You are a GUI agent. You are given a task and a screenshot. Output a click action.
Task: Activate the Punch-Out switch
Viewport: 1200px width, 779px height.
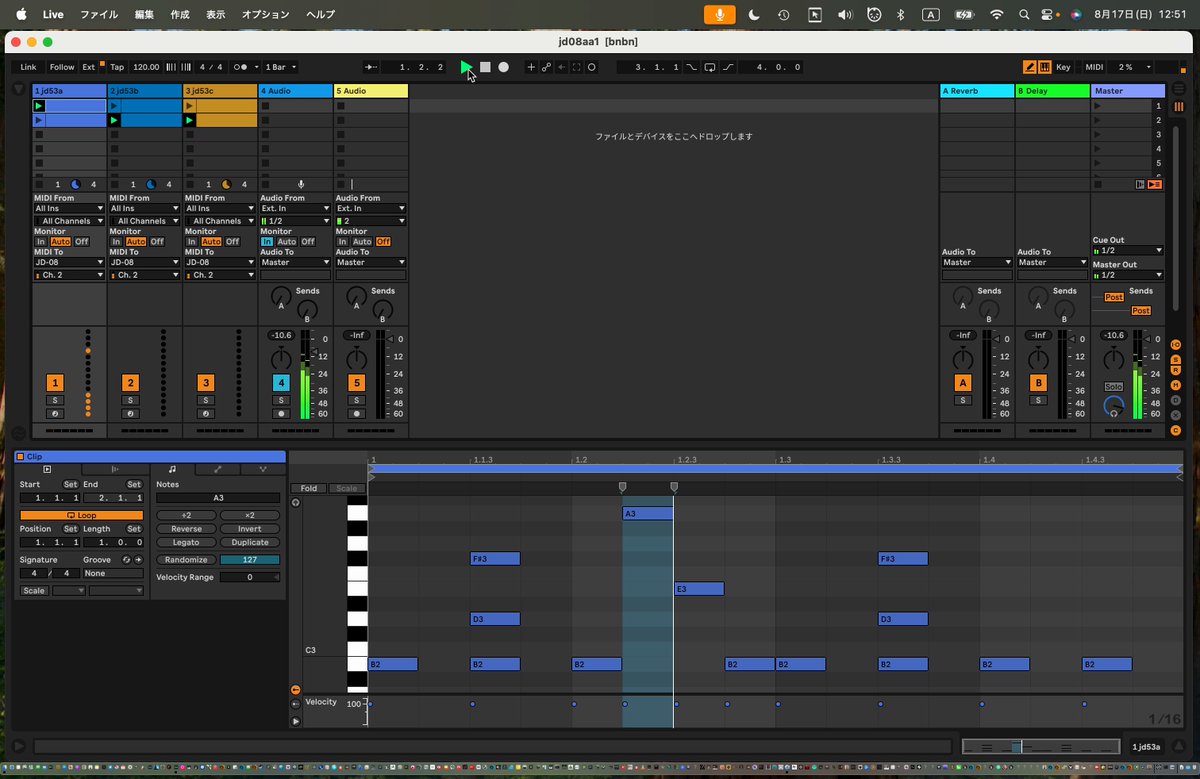(727, 67)
